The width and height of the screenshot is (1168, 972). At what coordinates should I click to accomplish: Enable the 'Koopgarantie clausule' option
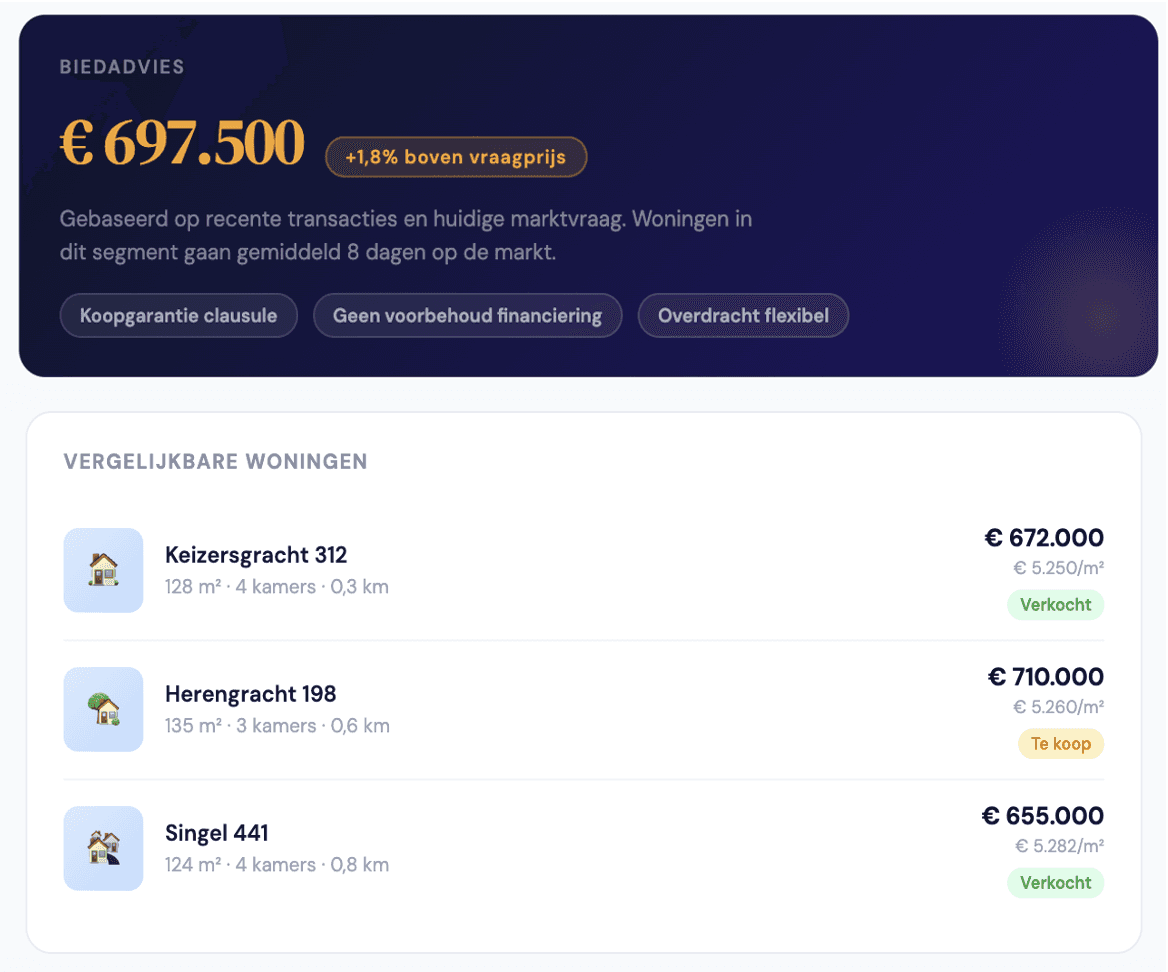(178, 315)
